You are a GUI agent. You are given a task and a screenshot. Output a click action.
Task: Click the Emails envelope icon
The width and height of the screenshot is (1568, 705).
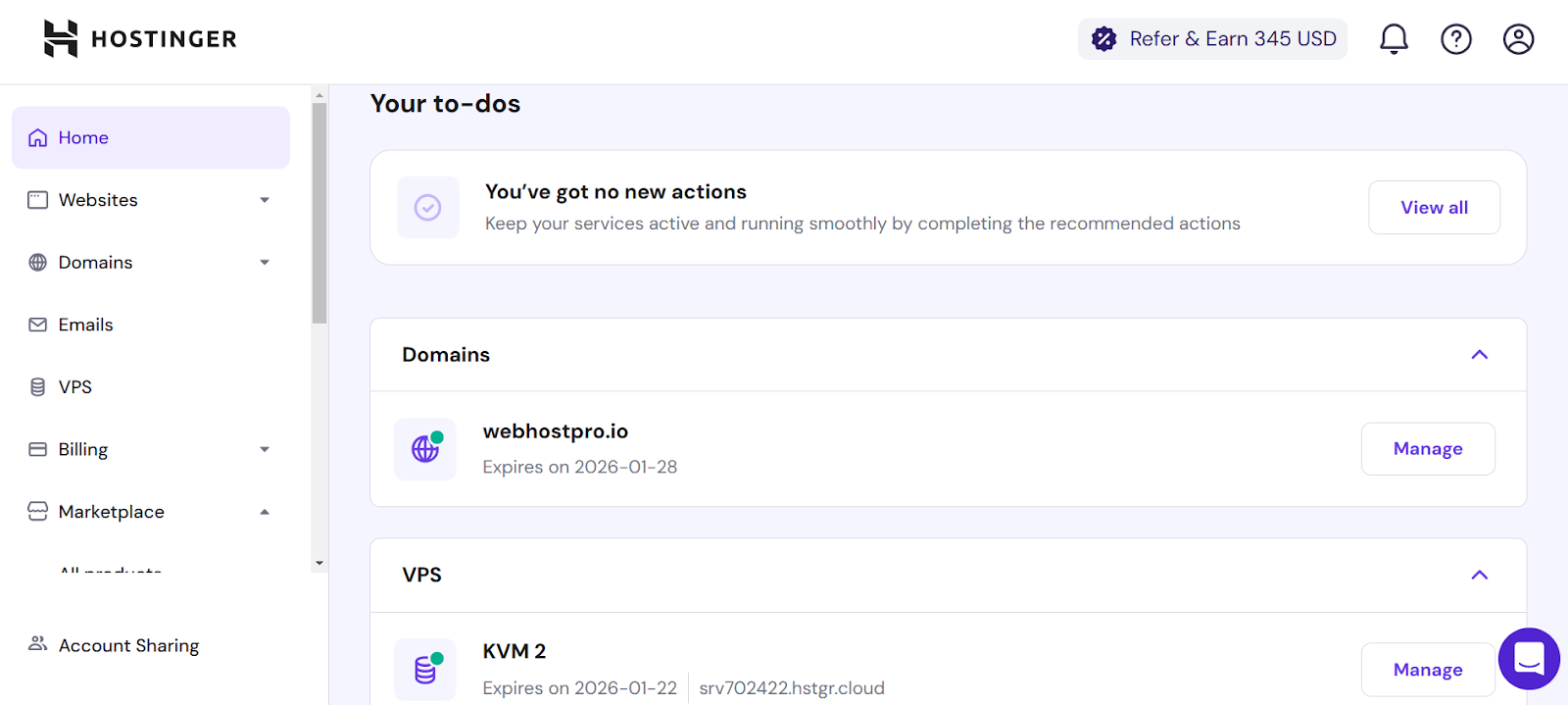click(37, 325)
